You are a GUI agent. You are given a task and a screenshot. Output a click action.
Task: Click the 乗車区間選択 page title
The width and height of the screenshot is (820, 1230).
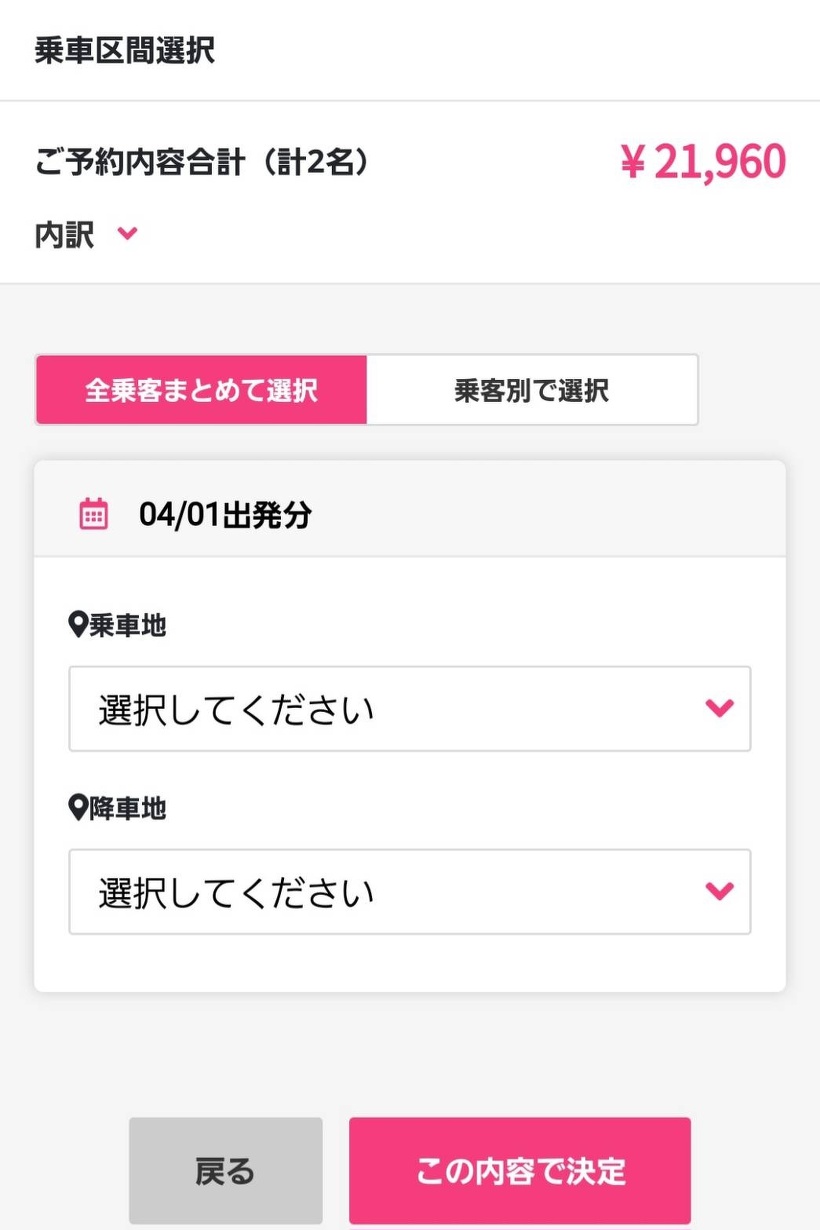(x=124, y=50)
